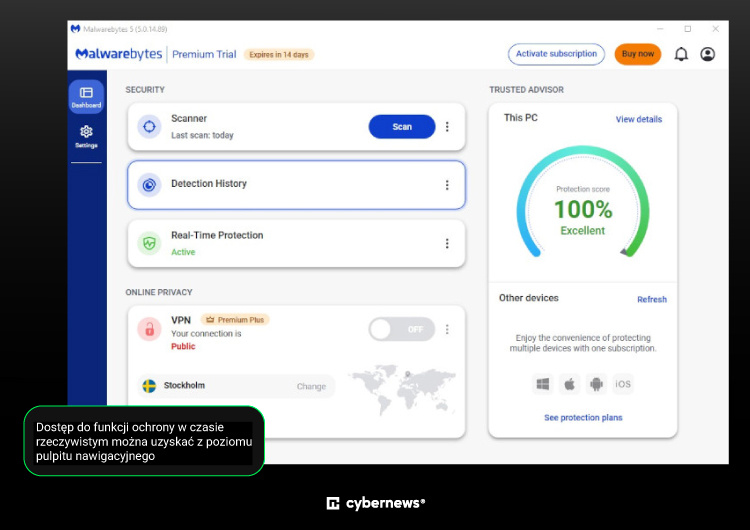Screen dimensions: 750x530
Task: Click the Scanner card title
Action: pos(189,119)
